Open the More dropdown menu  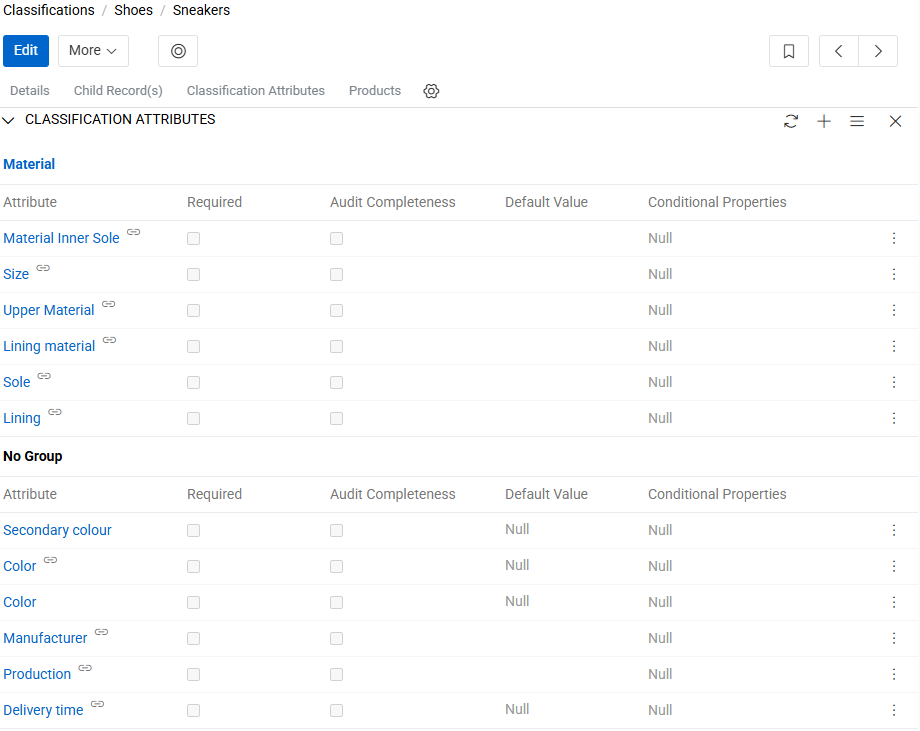93,51
